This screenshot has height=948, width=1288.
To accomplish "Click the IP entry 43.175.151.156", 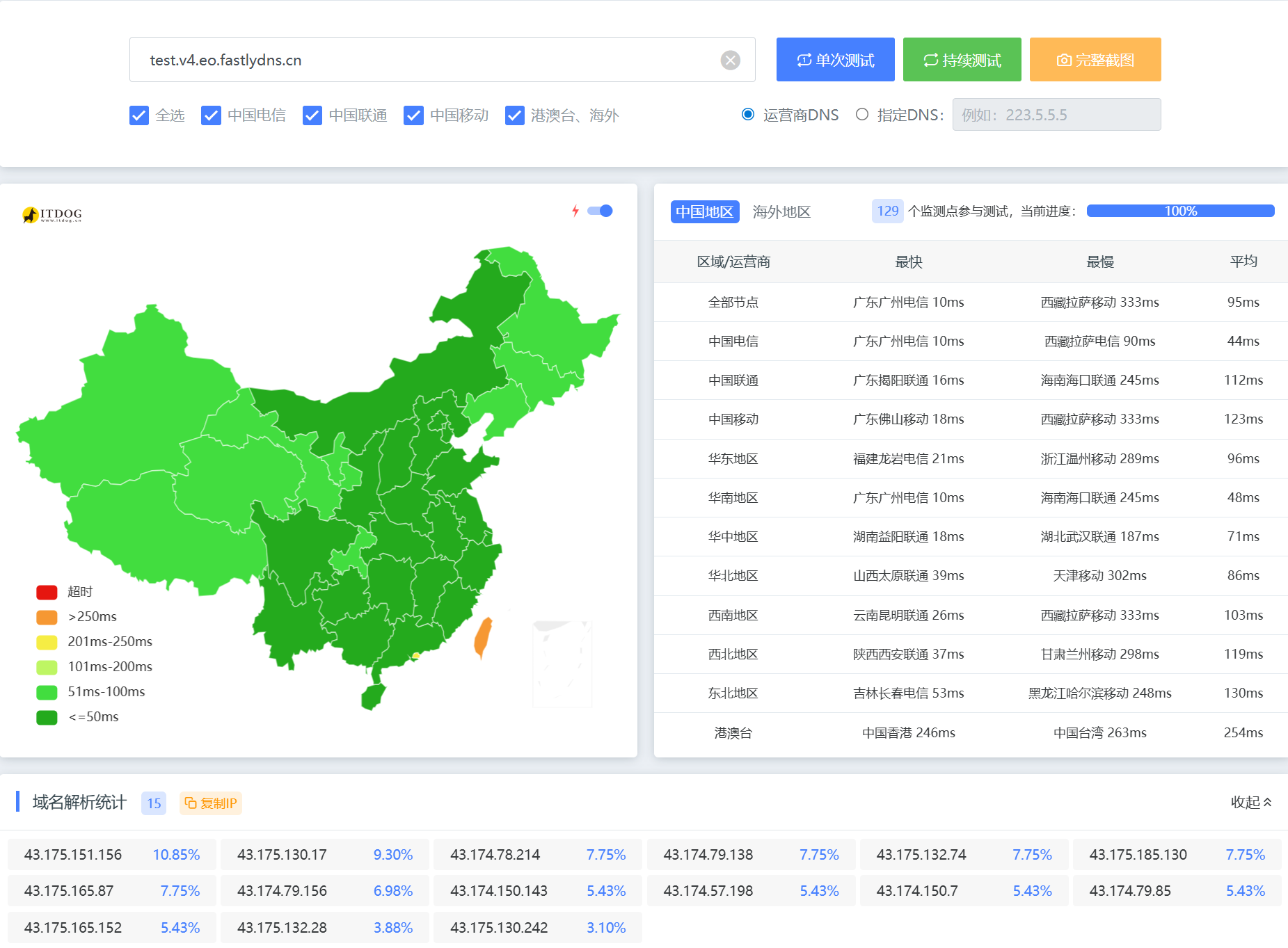I will pyautogui.click(x=73, y=855).
